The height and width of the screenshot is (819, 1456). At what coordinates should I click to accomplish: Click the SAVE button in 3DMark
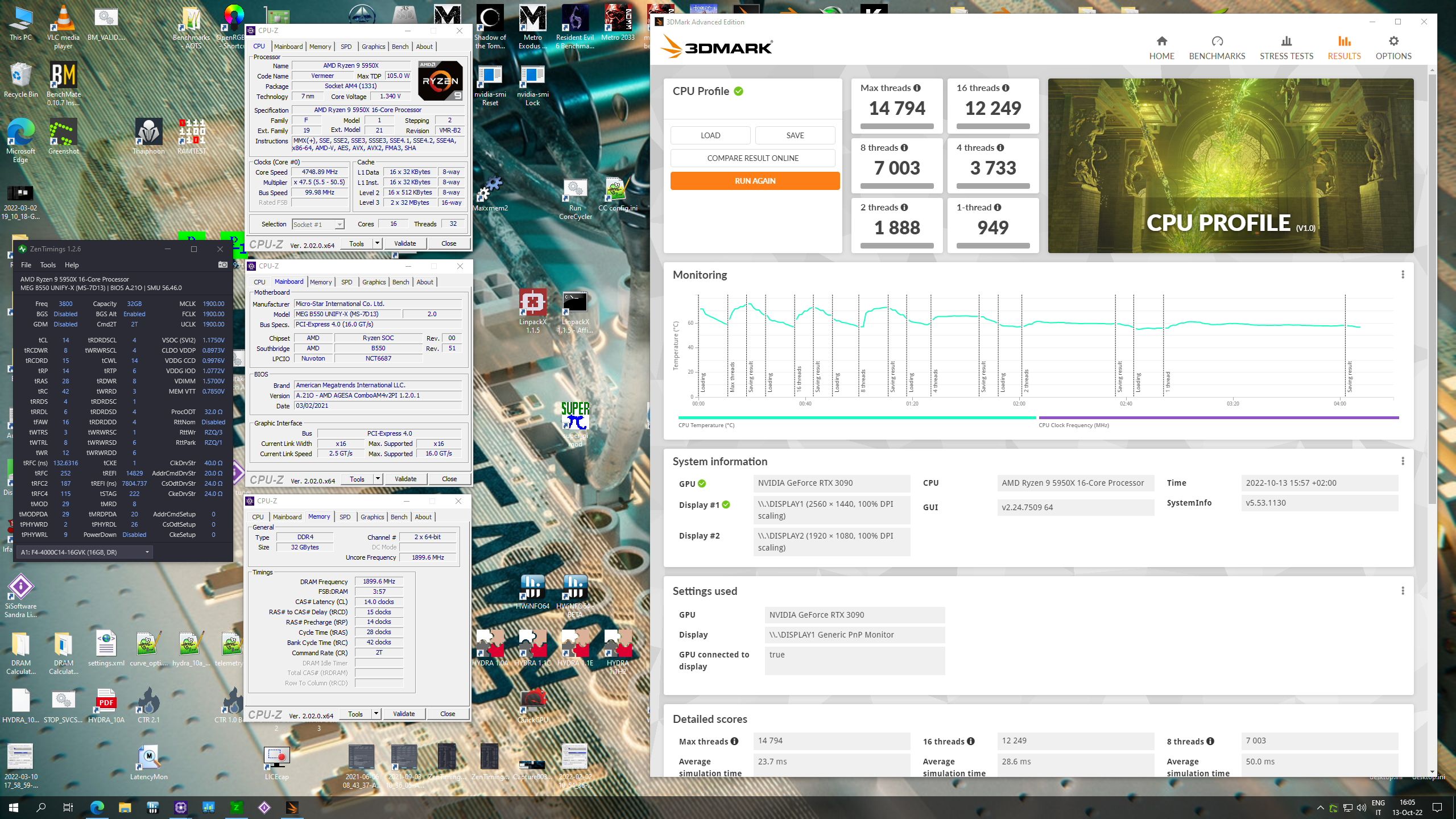(795, 135)
